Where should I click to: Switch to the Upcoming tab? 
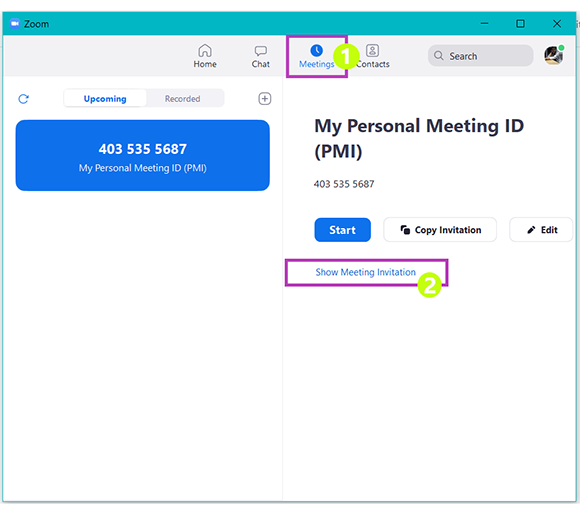click(105, 99)
